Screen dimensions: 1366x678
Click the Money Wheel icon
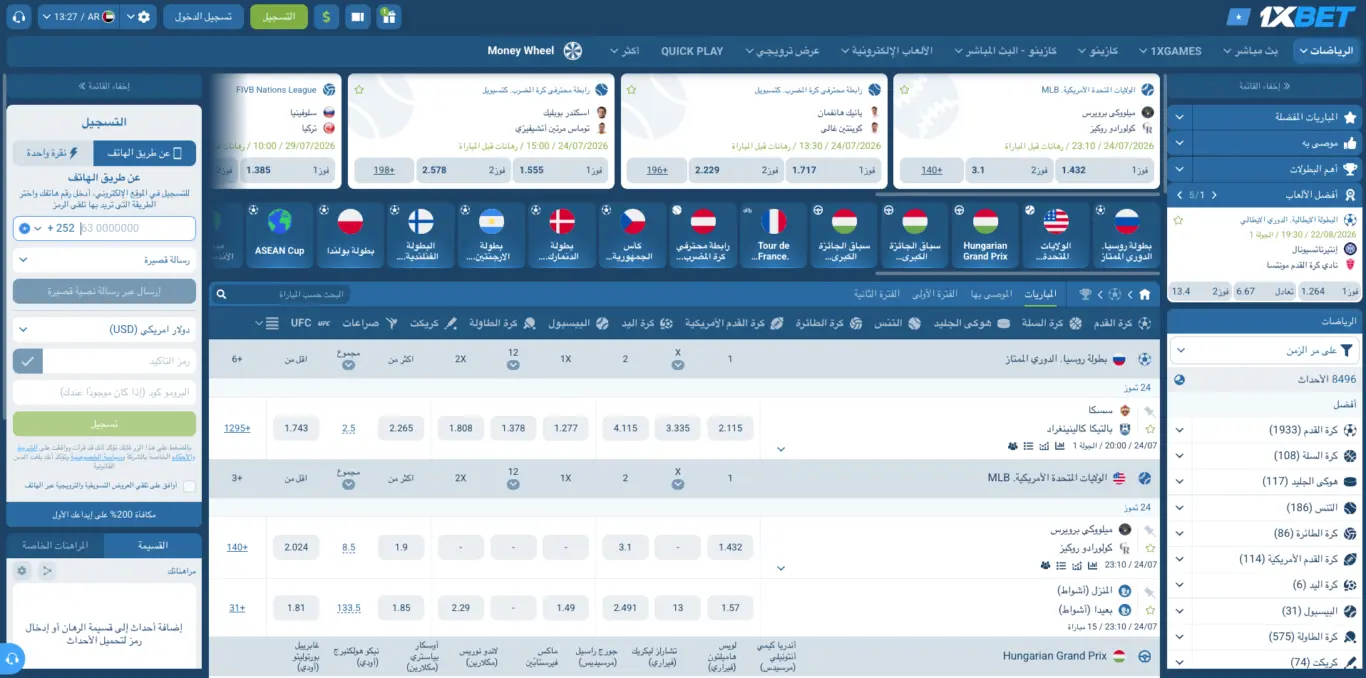(573, 51)
